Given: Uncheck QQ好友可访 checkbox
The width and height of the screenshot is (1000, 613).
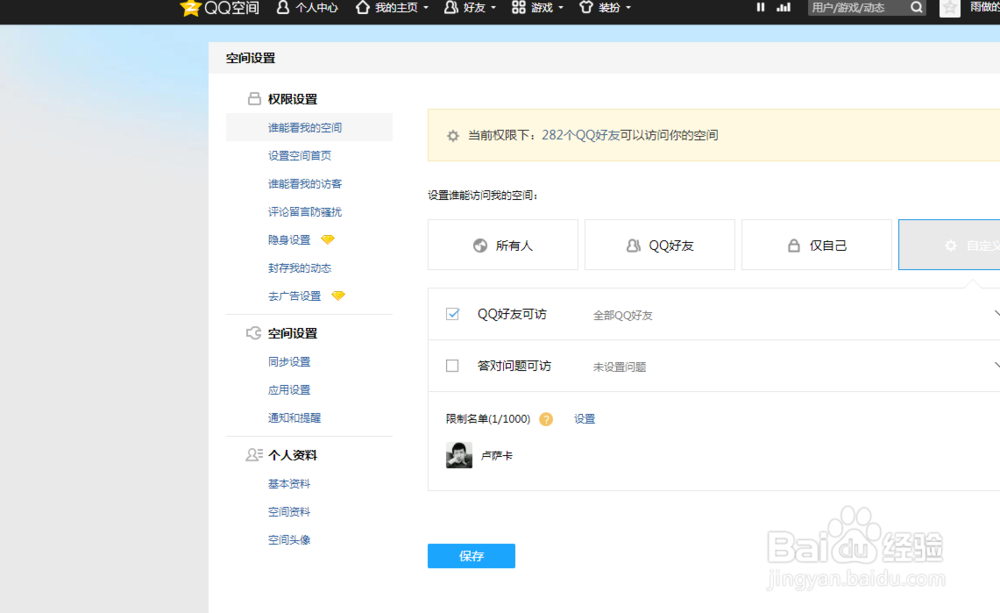Looking at the screenshot, I should (x=452, y=314).
